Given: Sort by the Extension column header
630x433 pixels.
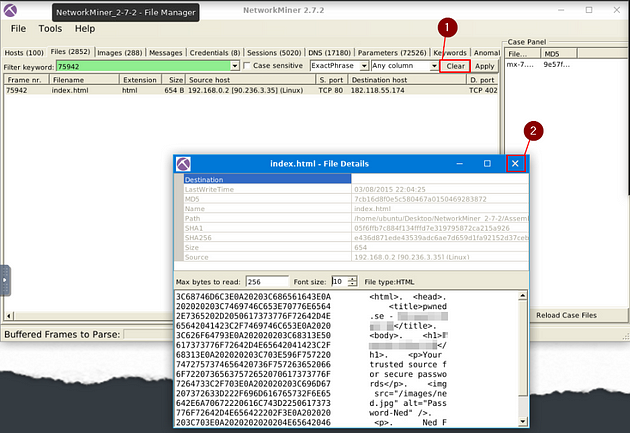Looking at the screenshot, I should pos(141,80).
